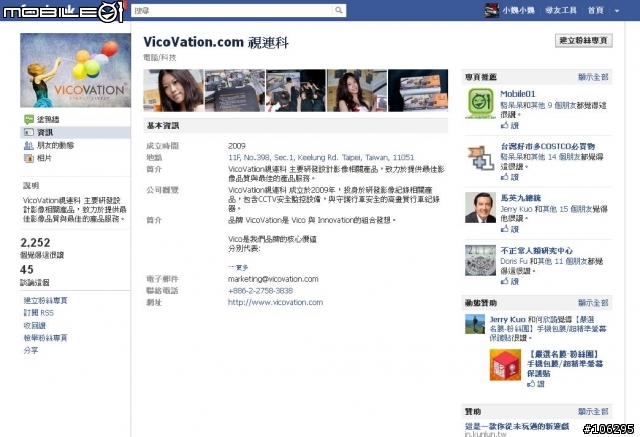Click 顯示全部 beside 動態贊助
The width and height of the screenshot is (640, 437).
point(593,303)
